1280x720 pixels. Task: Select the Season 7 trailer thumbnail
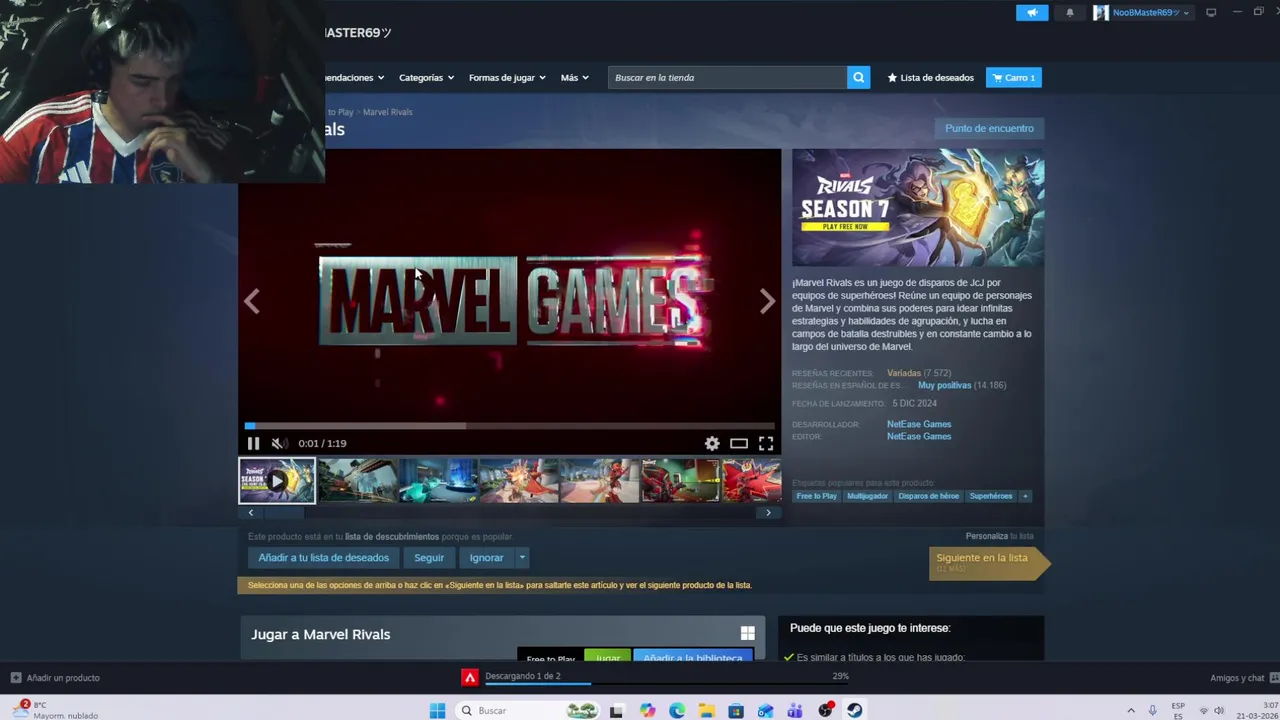click(x=277, y=481)
